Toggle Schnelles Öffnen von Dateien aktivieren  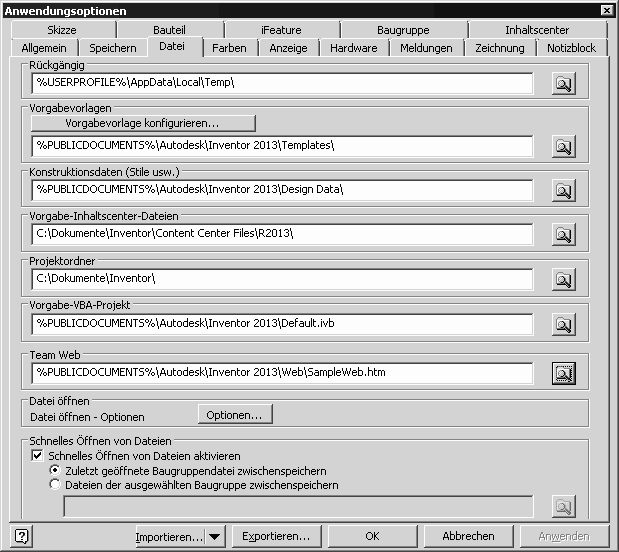(38, 456)
